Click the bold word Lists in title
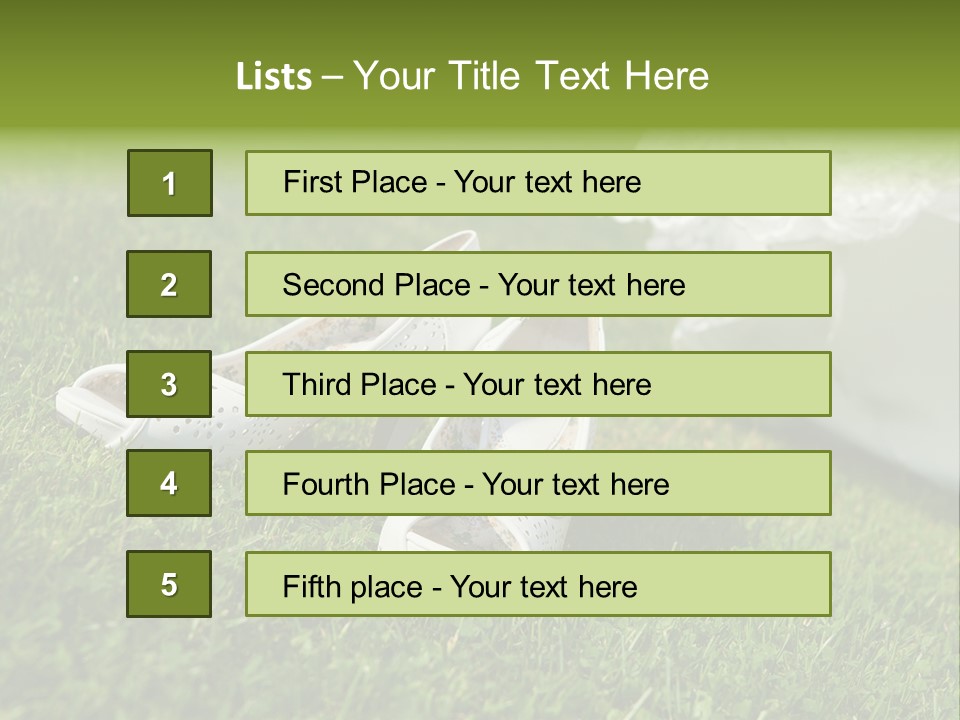This screenshot has height=720, width=960. coord(273,77)
